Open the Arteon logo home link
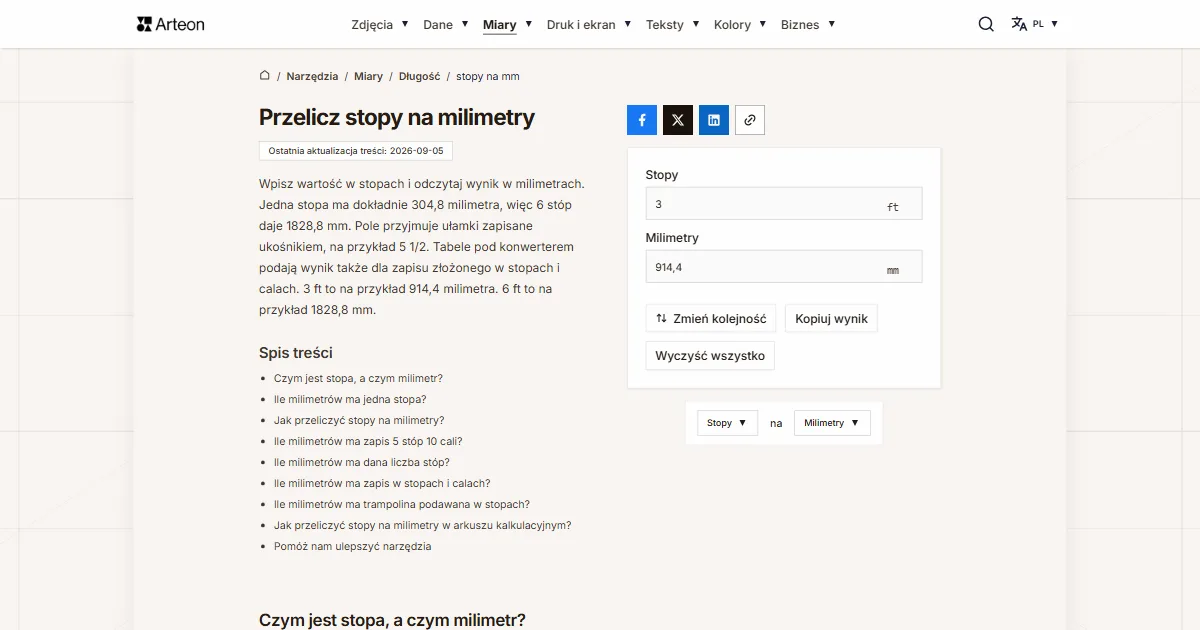 pos(171,24)
